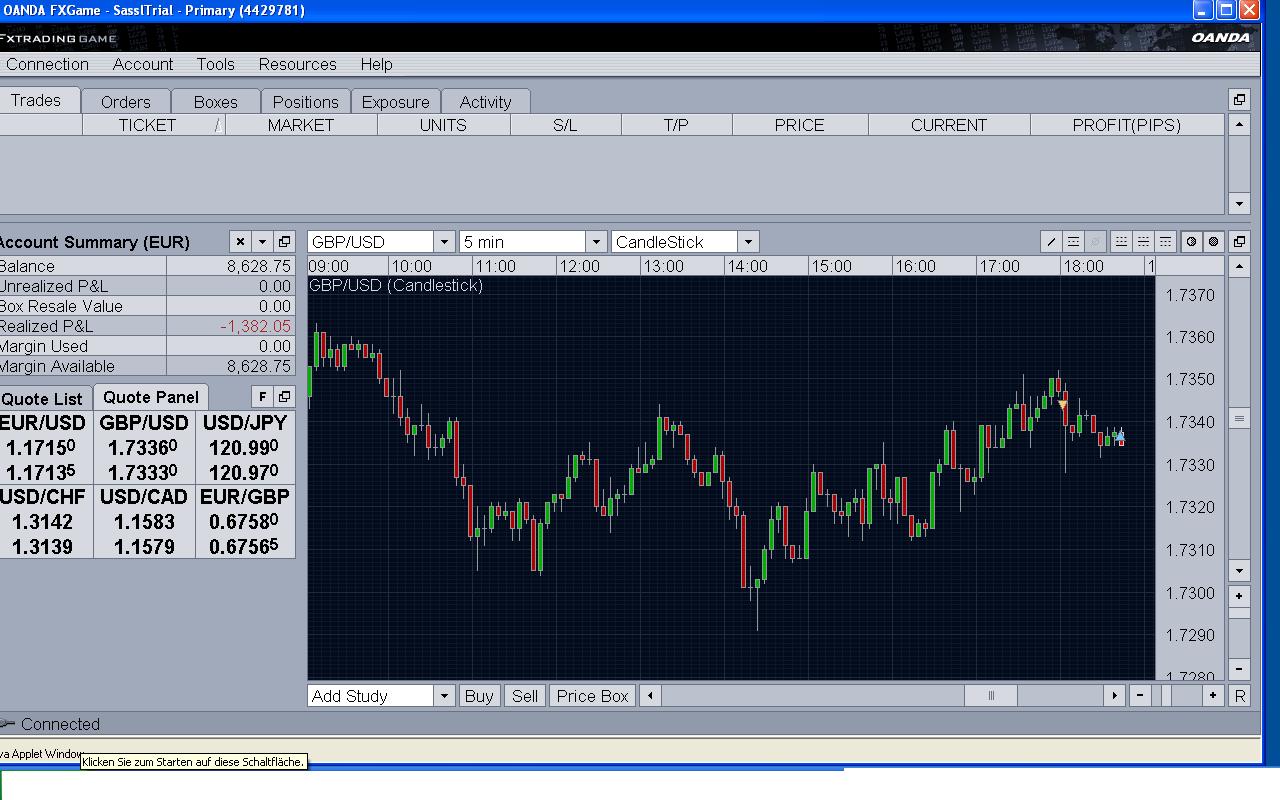Image resolution: width=1280 pixels, height=800 pixels.
Task: Close the Account Summary panel
Action: (x=240, y=242)
